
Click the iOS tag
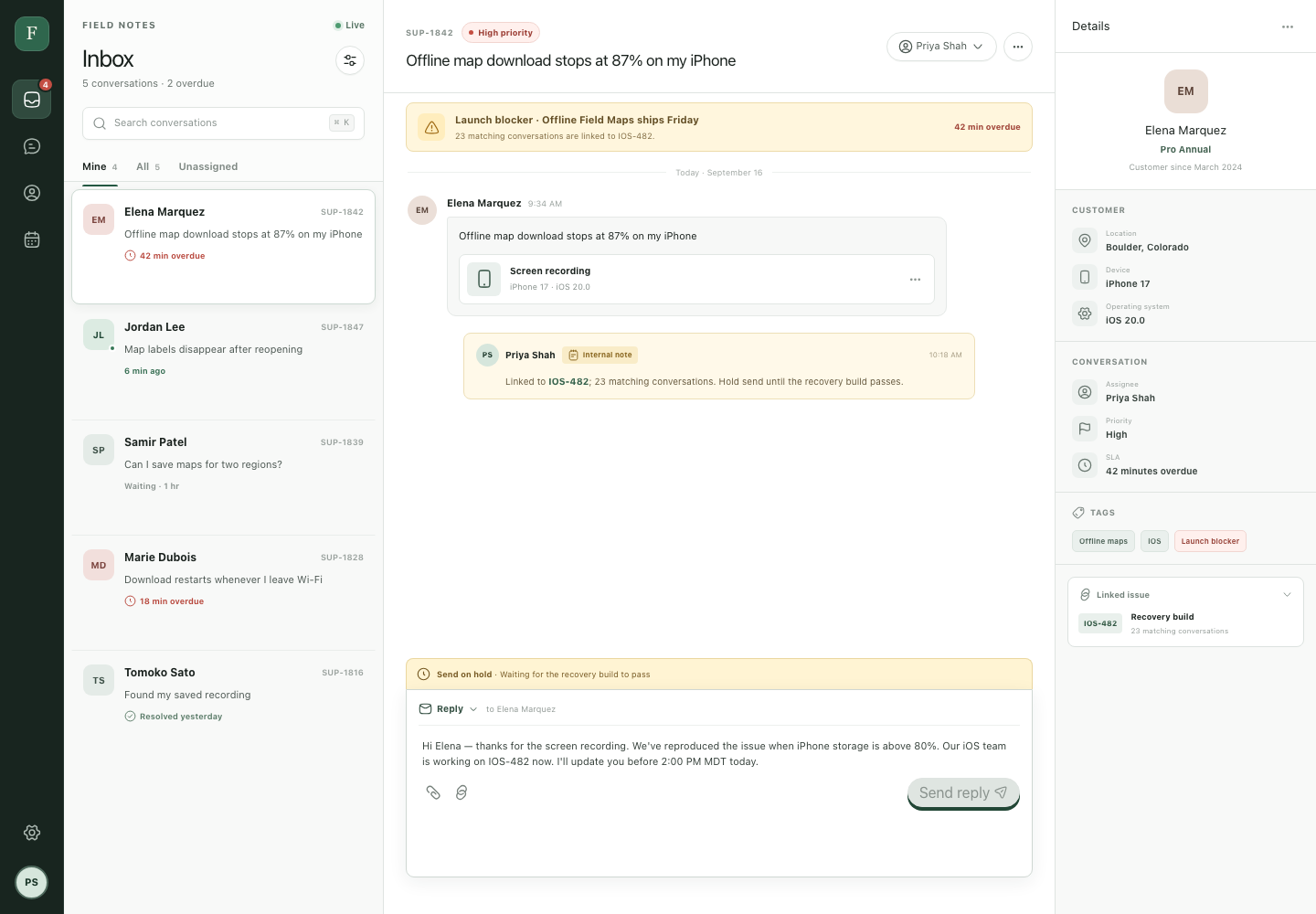[x=1154, y=541]
